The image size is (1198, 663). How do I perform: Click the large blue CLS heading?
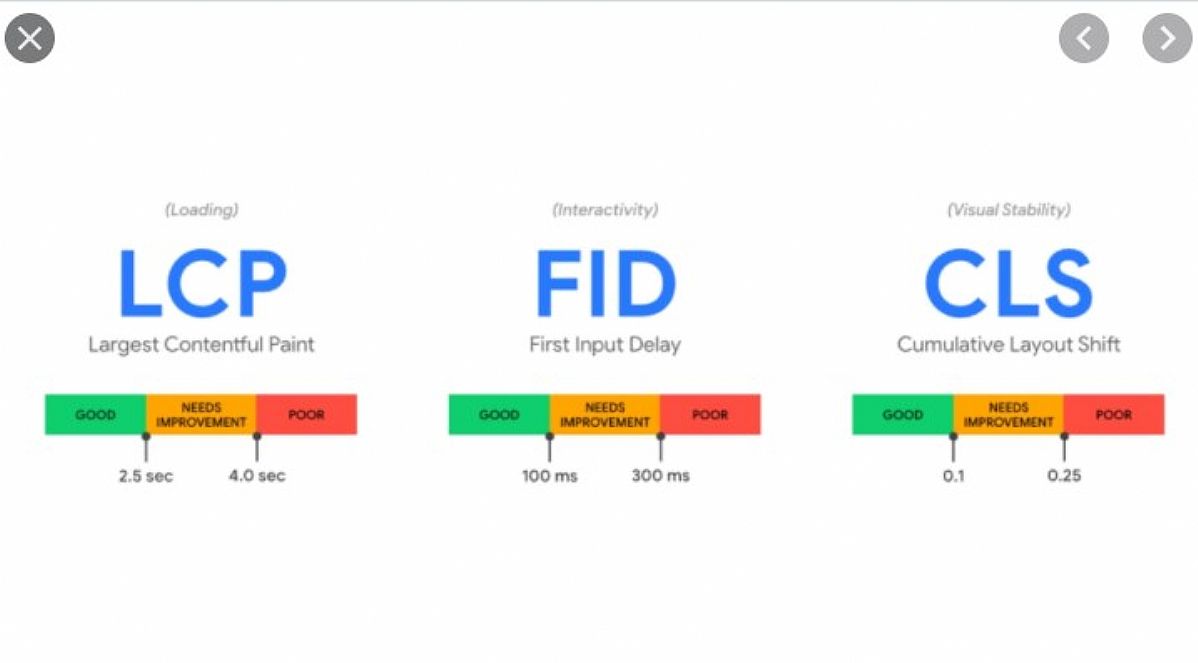point(1009,283)
